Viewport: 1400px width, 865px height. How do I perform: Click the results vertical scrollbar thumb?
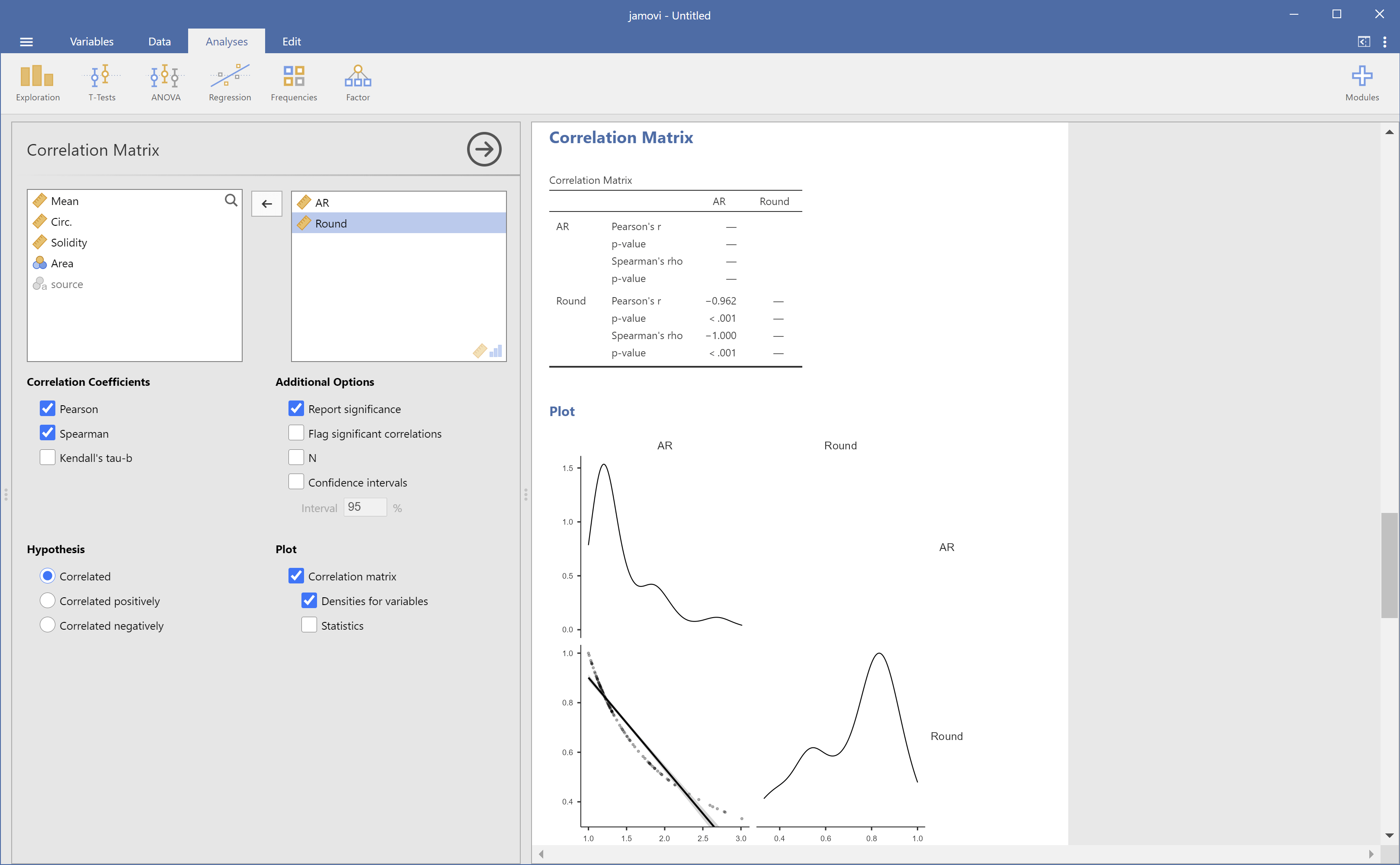click(1389, 565)
